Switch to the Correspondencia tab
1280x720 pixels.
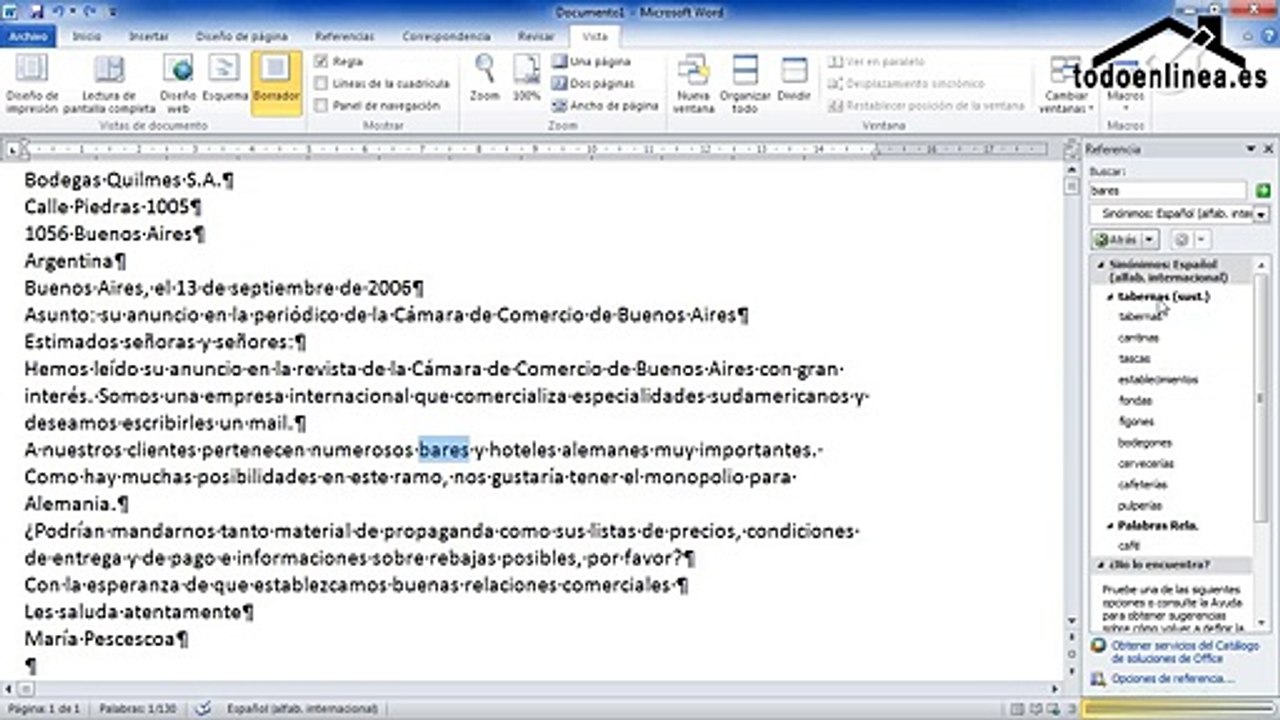pos(446,36)
